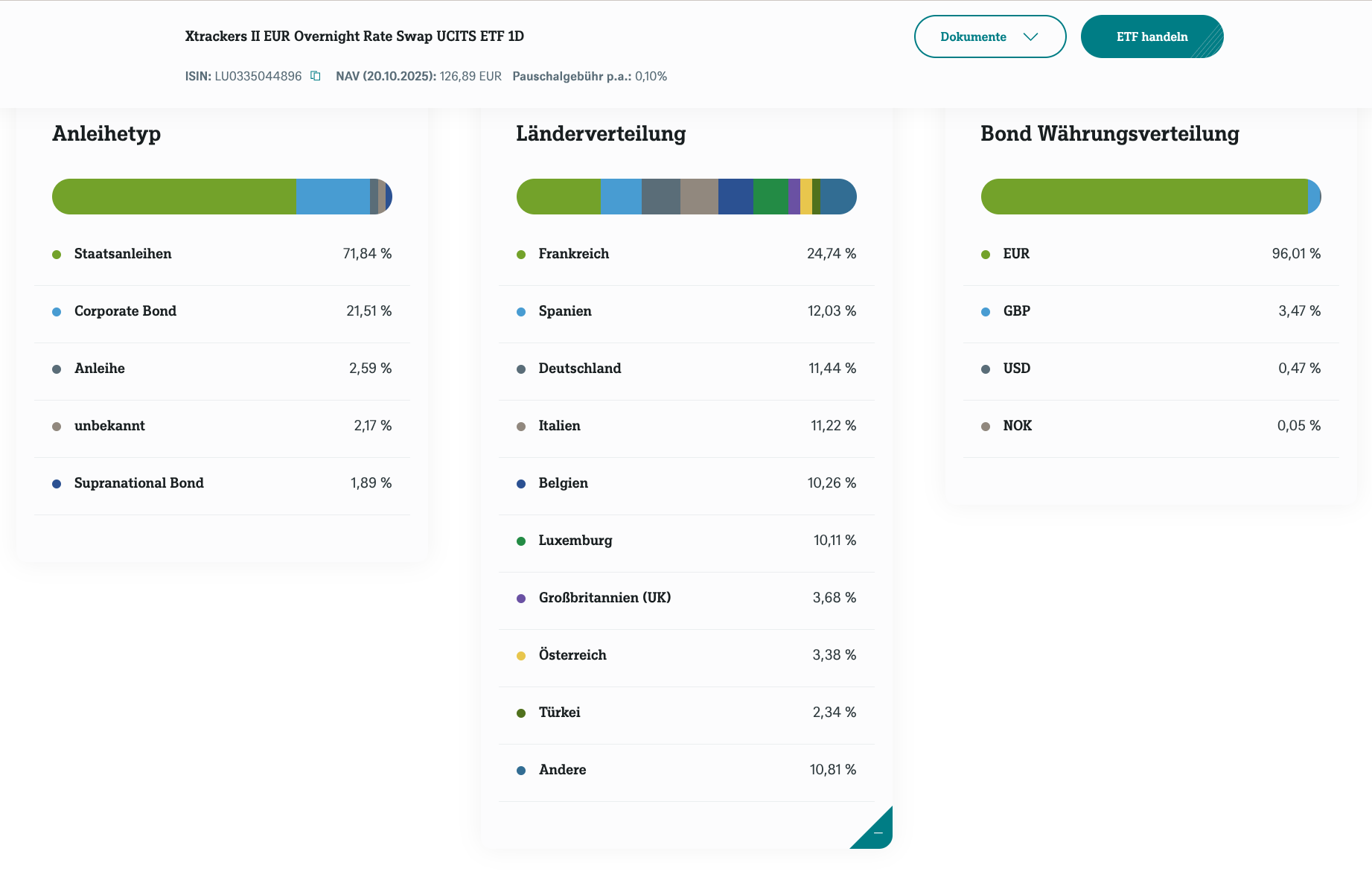
Task: Click the Andere value 10,81 %
Action: [x=833, y=770]
